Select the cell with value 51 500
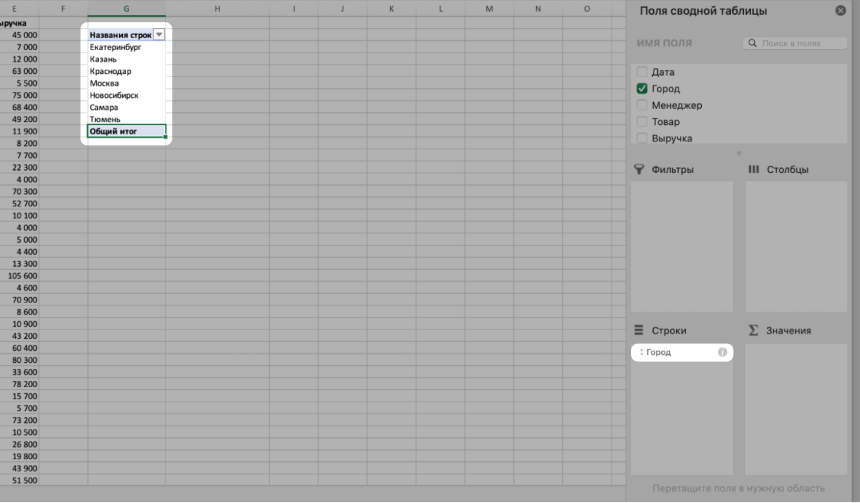Image resolution: width=860 pixels, height=503 pixels. pyautogui.click(x=19, y=481)
